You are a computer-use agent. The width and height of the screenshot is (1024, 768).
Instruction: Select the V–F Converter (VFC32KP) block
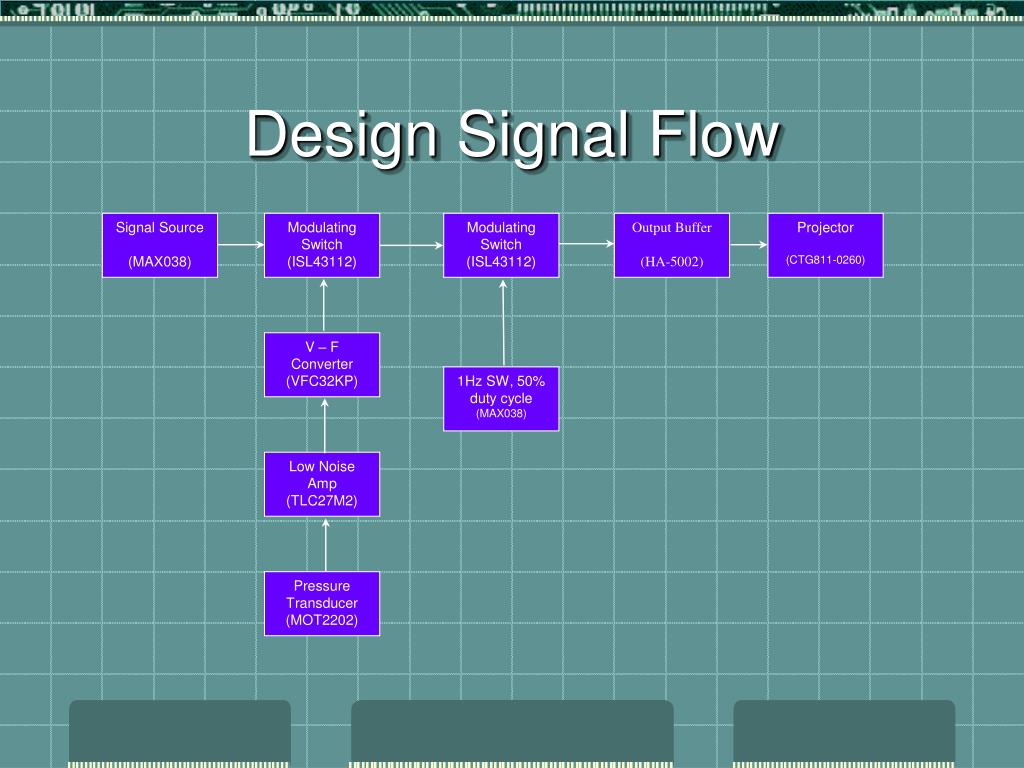322,364
